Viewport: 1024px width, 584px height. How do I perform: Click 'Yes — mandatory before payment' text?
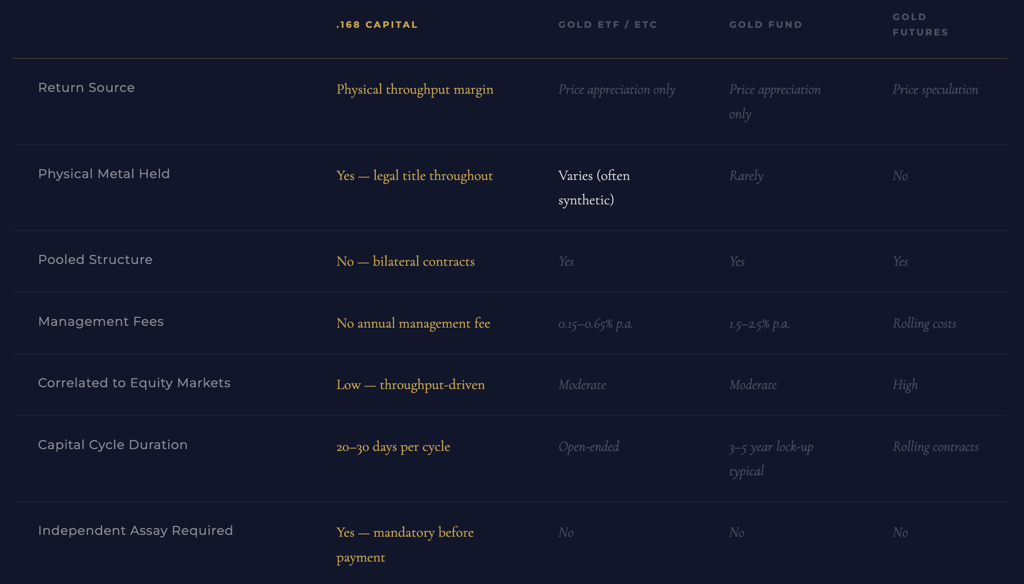click(405, 545)
